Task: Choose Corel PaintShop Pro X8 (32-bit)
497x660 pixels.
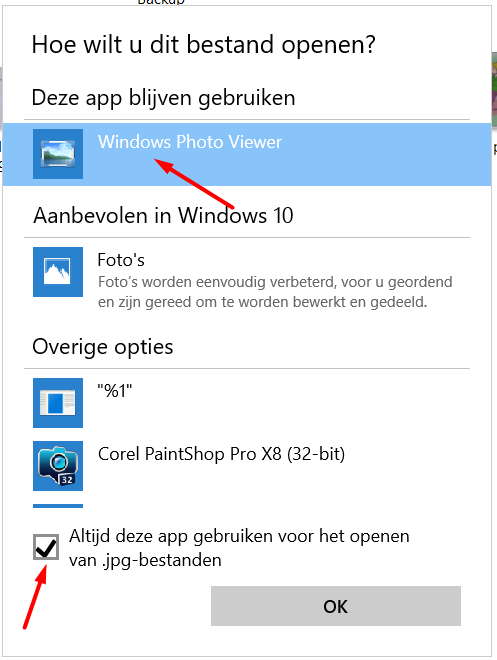Action: pyautogui.click(x=221, y=454)
